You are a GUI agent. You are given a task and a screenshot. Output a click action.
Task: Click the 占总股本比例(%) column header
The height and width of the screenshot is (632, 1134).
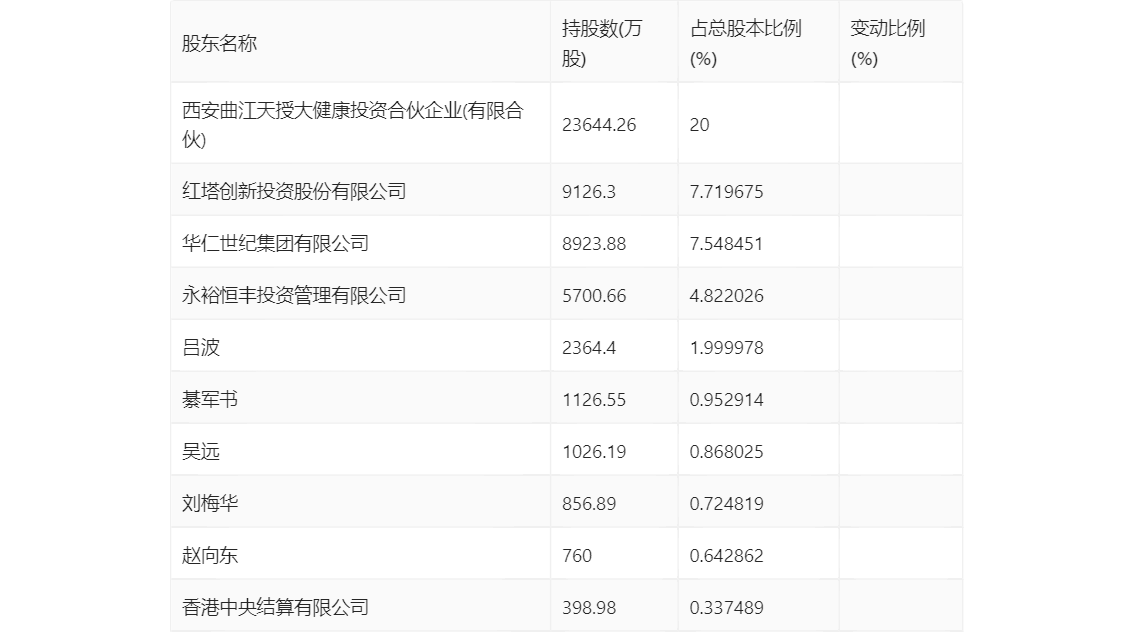(x=746, y=43)
